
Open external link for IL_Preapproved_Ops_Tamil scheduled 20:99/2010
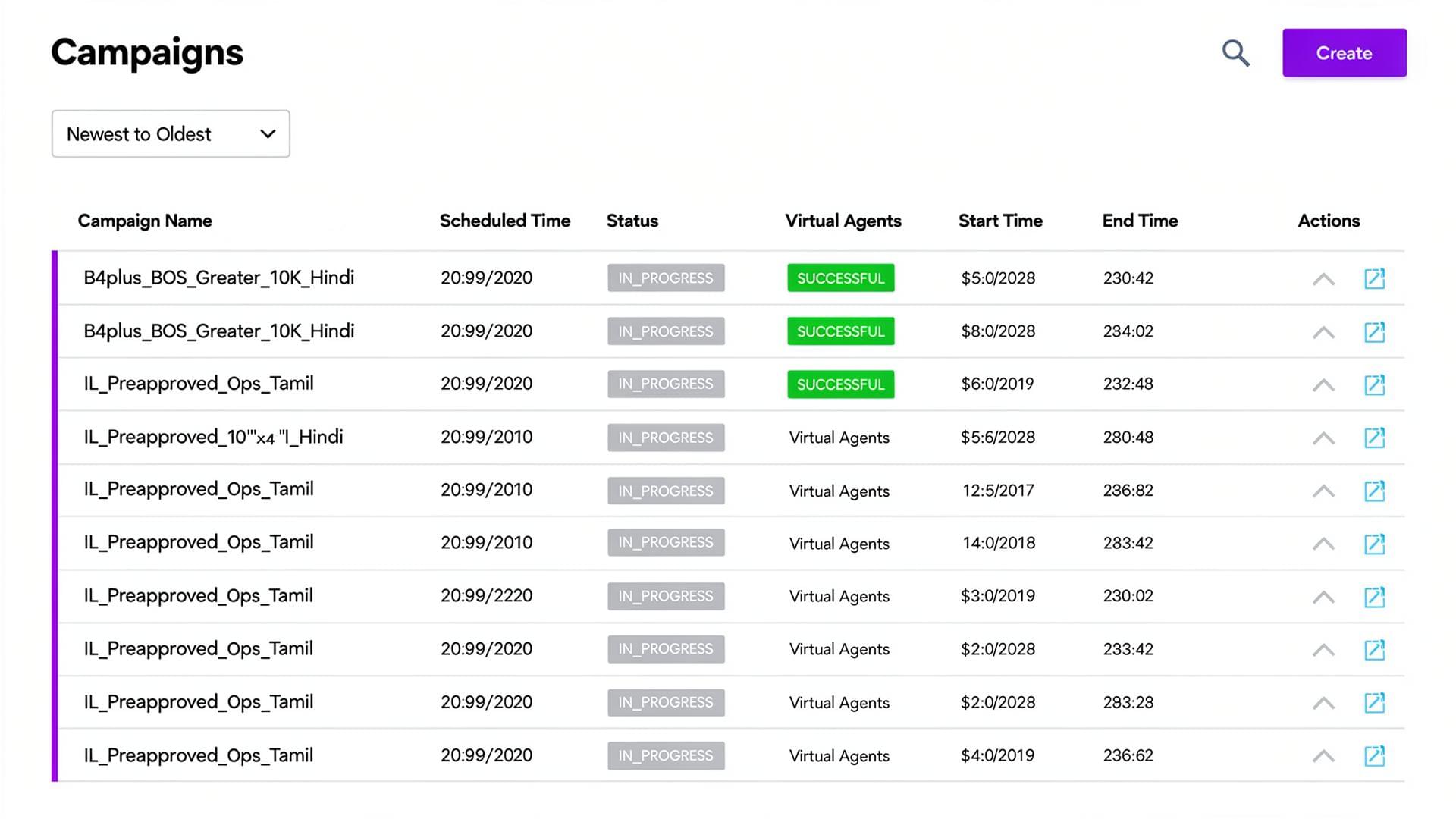1375,491
